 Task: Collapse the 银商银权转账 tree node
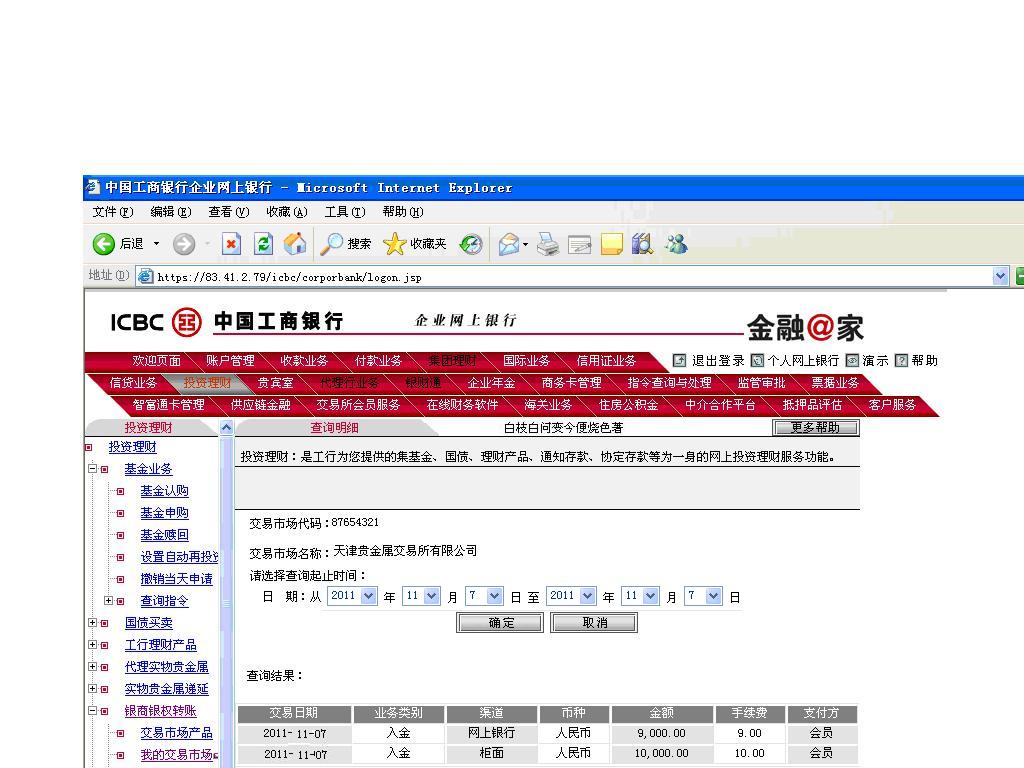(x=93, y=711)
